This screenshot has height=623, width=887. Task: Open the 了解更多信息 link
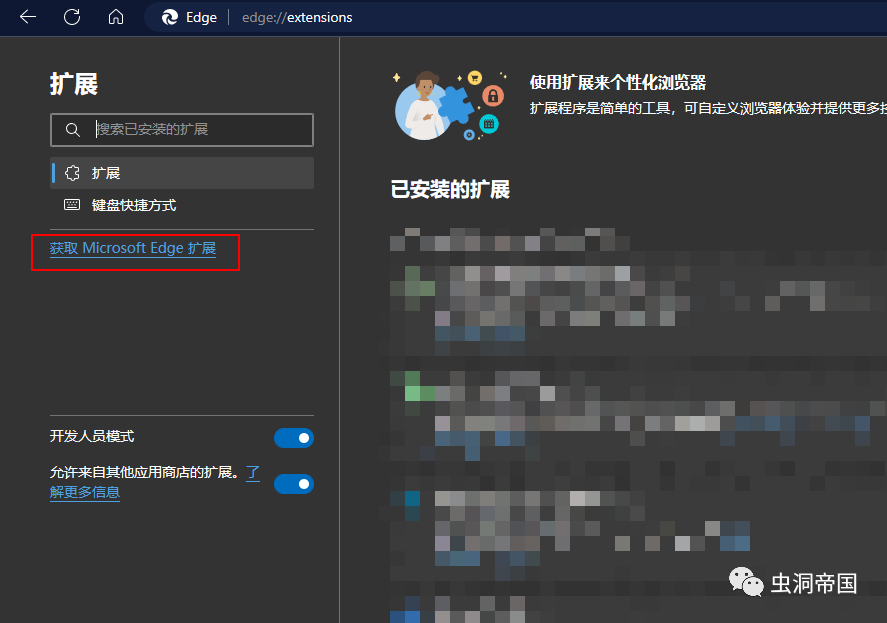pyautogui.click(x=85, y=492)
